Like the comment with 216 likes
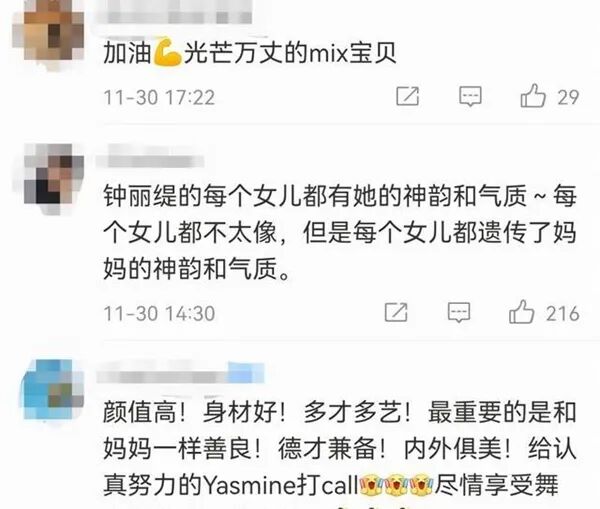 pos(521,312)
